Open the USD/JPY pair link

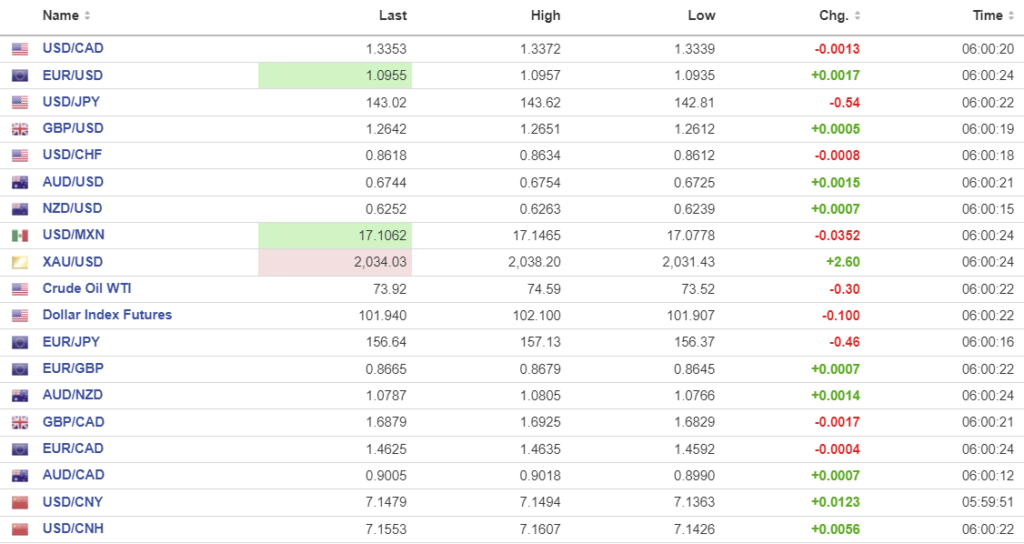(x=71, y=102)
